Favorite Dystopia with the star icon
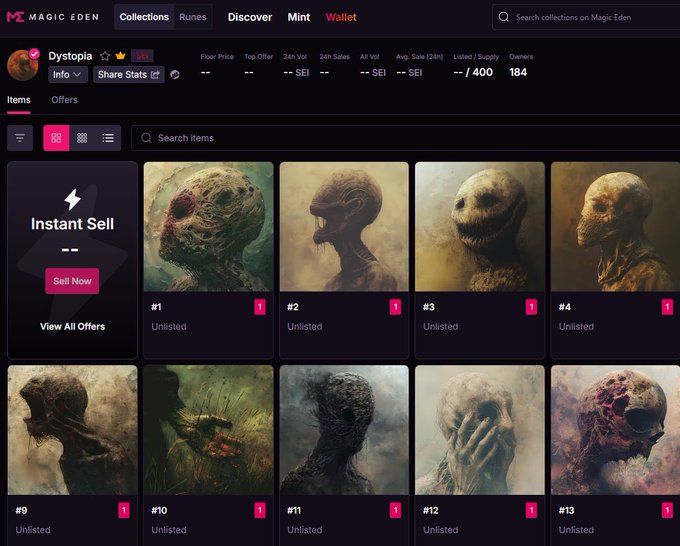The height and width of the screenshot is (546, 680). (105, 56)
